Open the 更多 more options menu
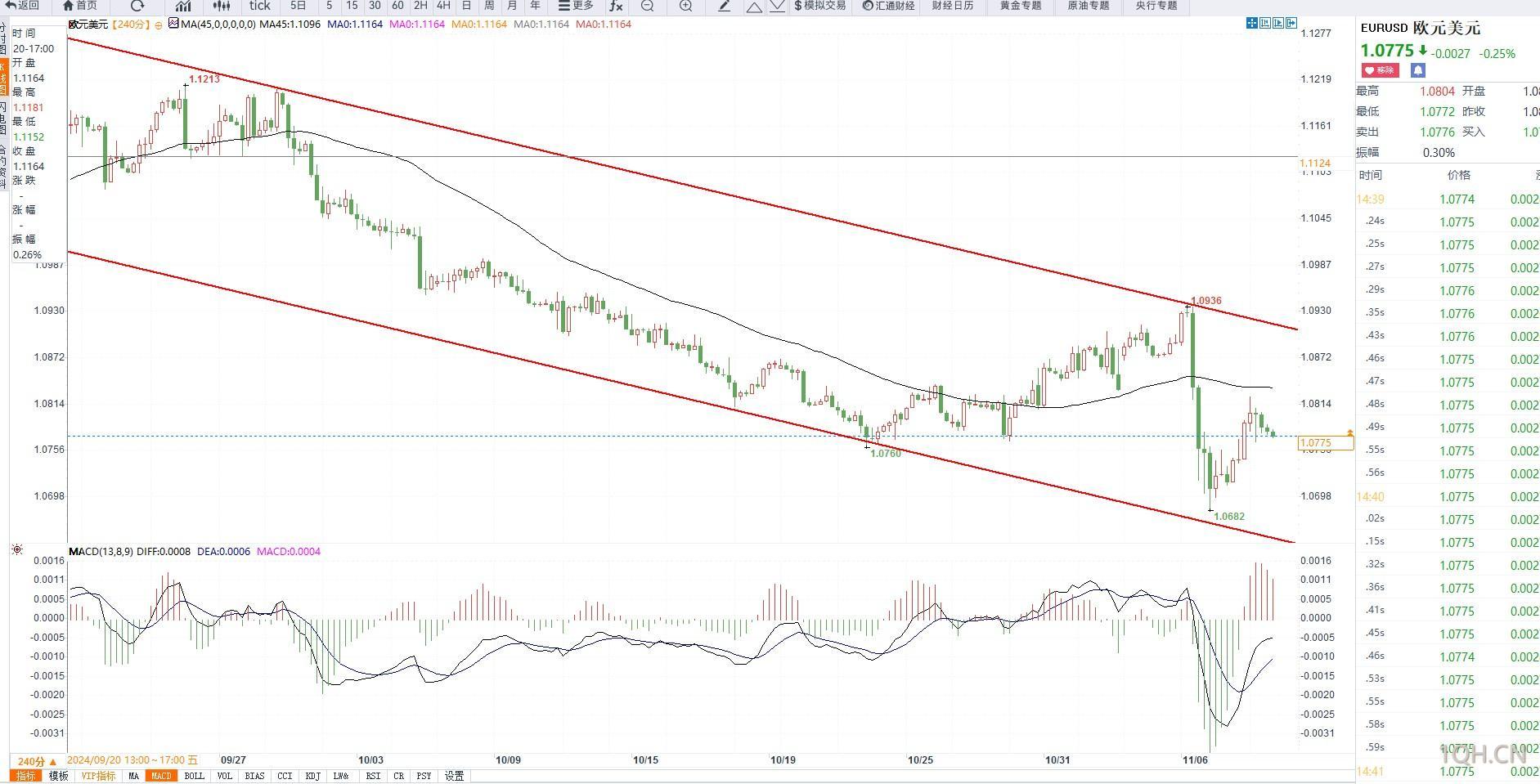The height and width of the screenshot is (784, 1540). pyautogui.click(x=576, y=6)
